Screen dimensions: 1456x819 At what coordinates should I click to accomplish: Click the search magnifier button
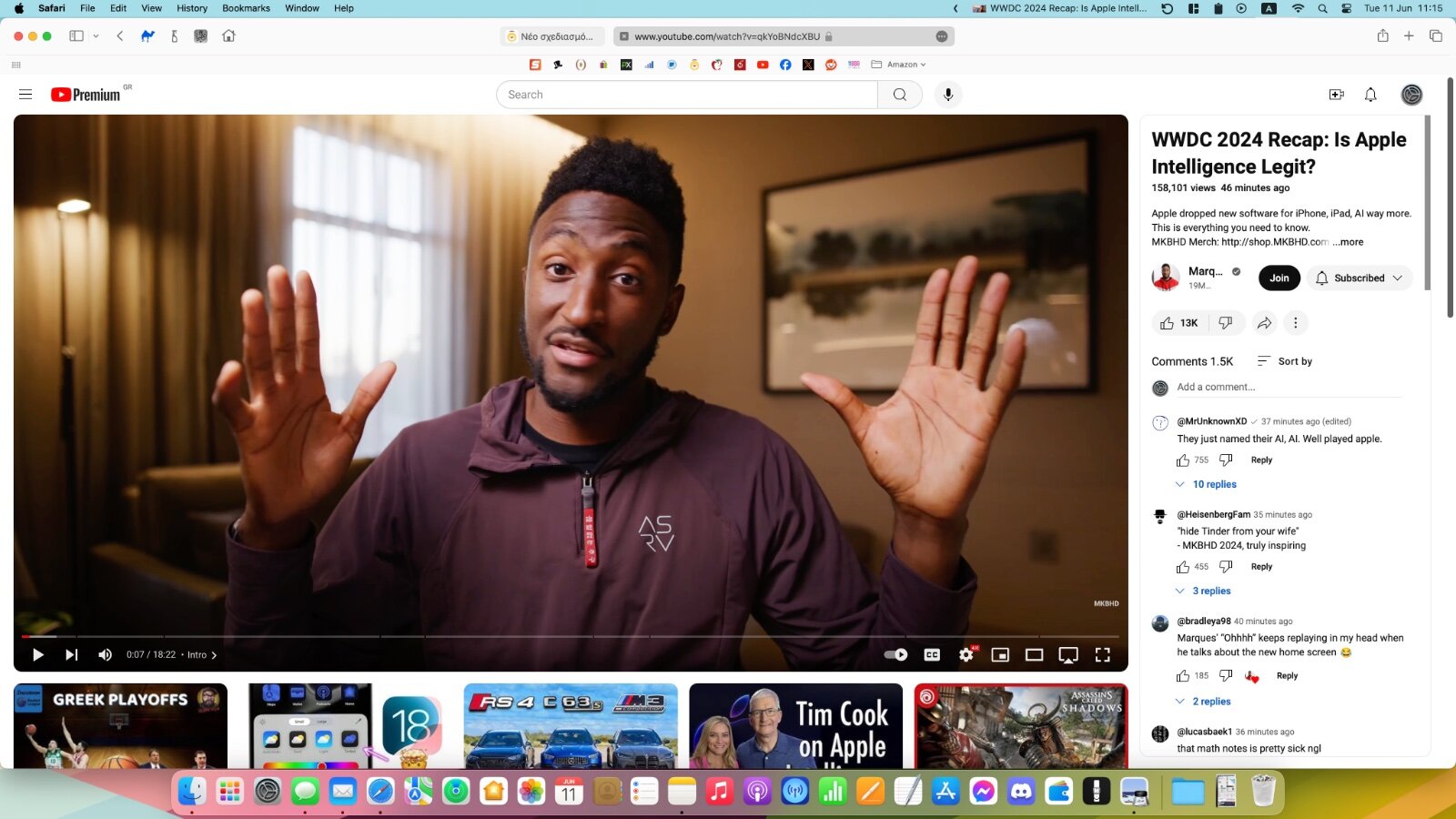[900, 95]
